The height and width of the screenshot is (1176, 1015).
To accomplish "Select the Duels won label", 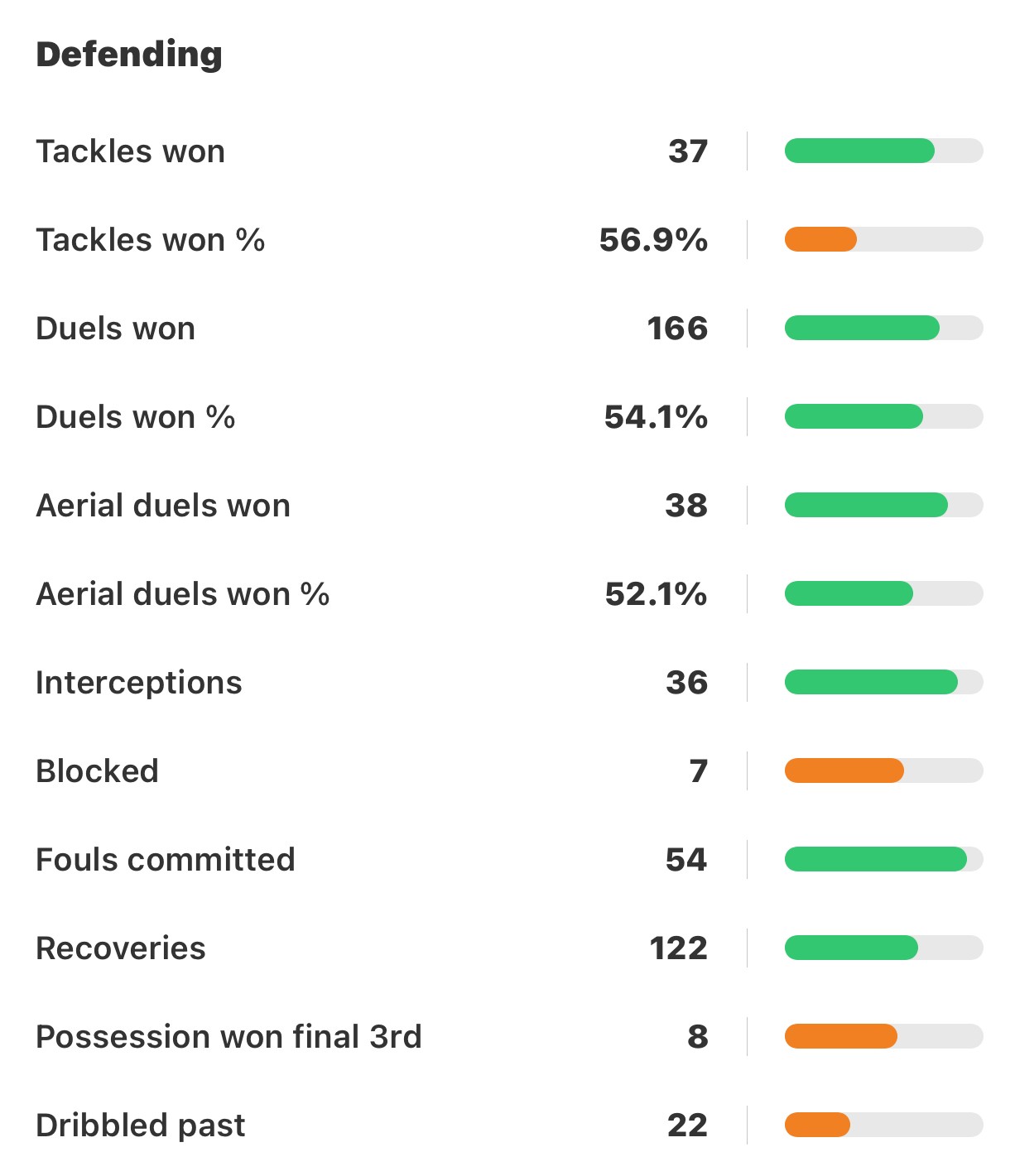I will [115, 329].
